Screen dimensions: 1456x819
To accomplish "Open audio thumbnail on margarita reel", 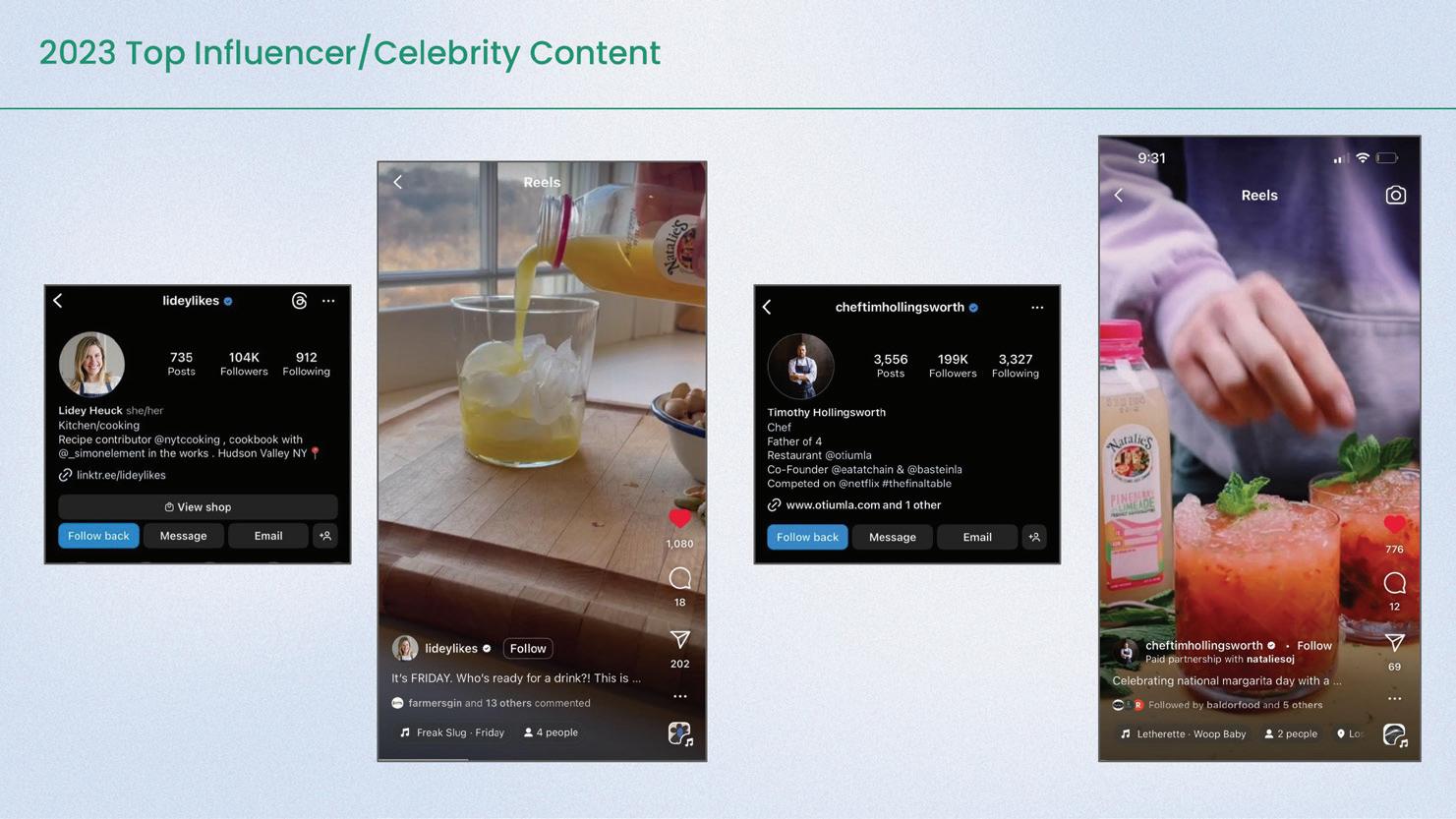I will [1395, 735].
